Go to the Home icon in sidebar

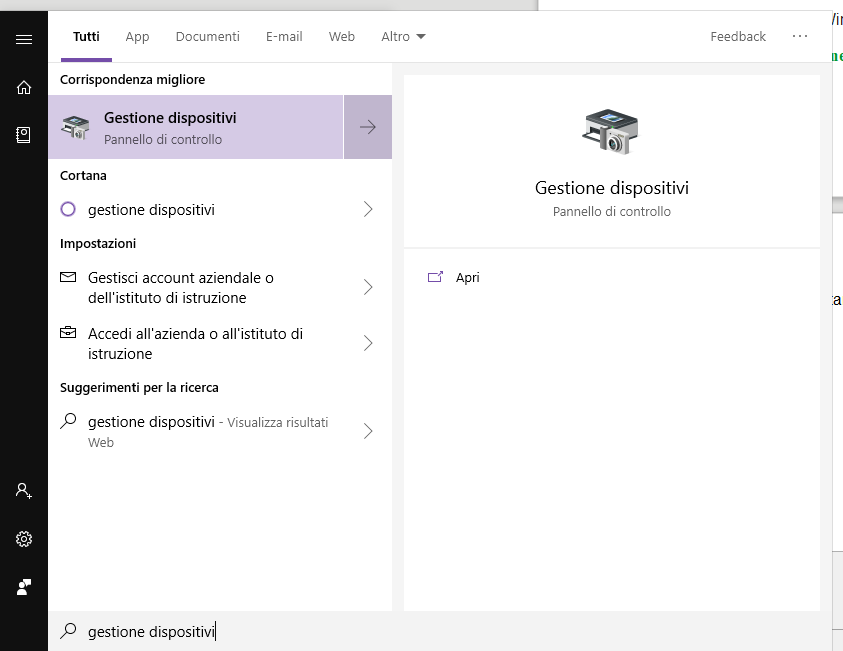click(24, 87)
